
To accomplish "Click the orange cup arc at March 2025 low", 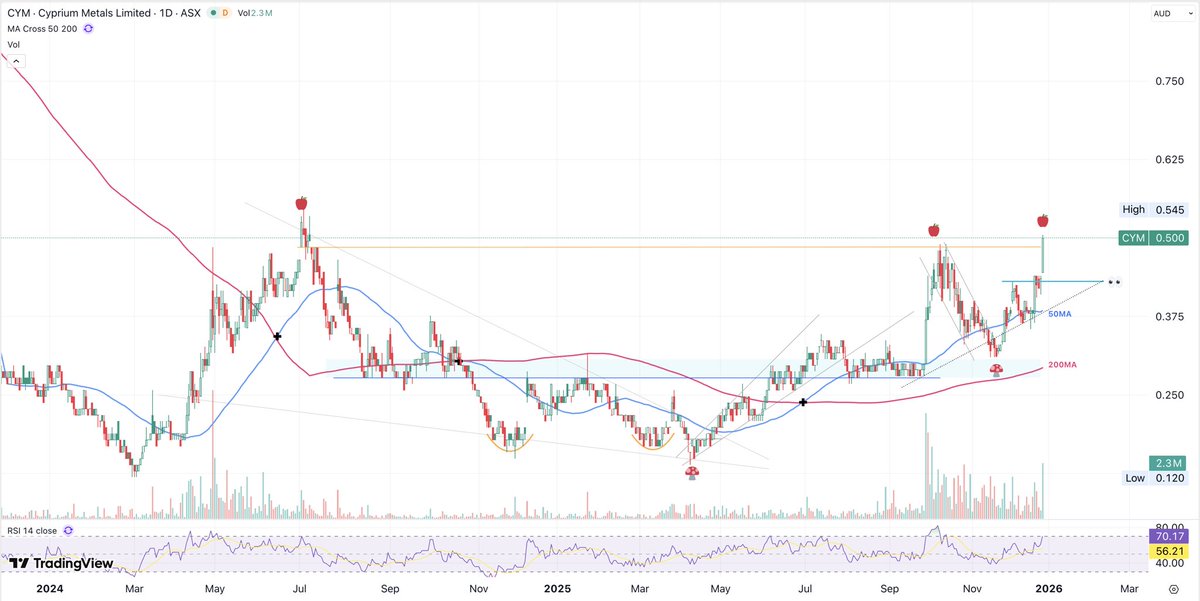I will (x=653, y=442).
